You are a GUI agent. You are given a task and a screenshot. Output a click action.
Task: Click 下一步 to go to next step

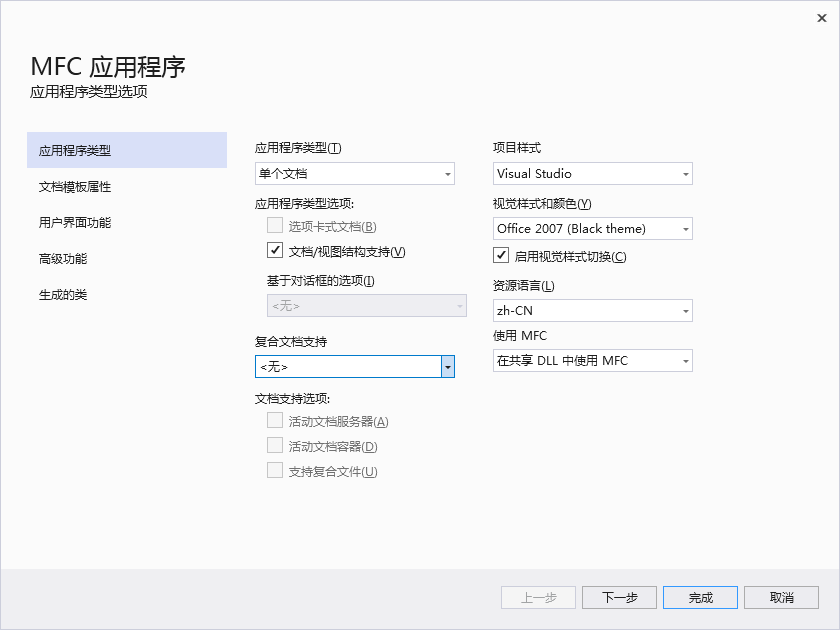619,597
